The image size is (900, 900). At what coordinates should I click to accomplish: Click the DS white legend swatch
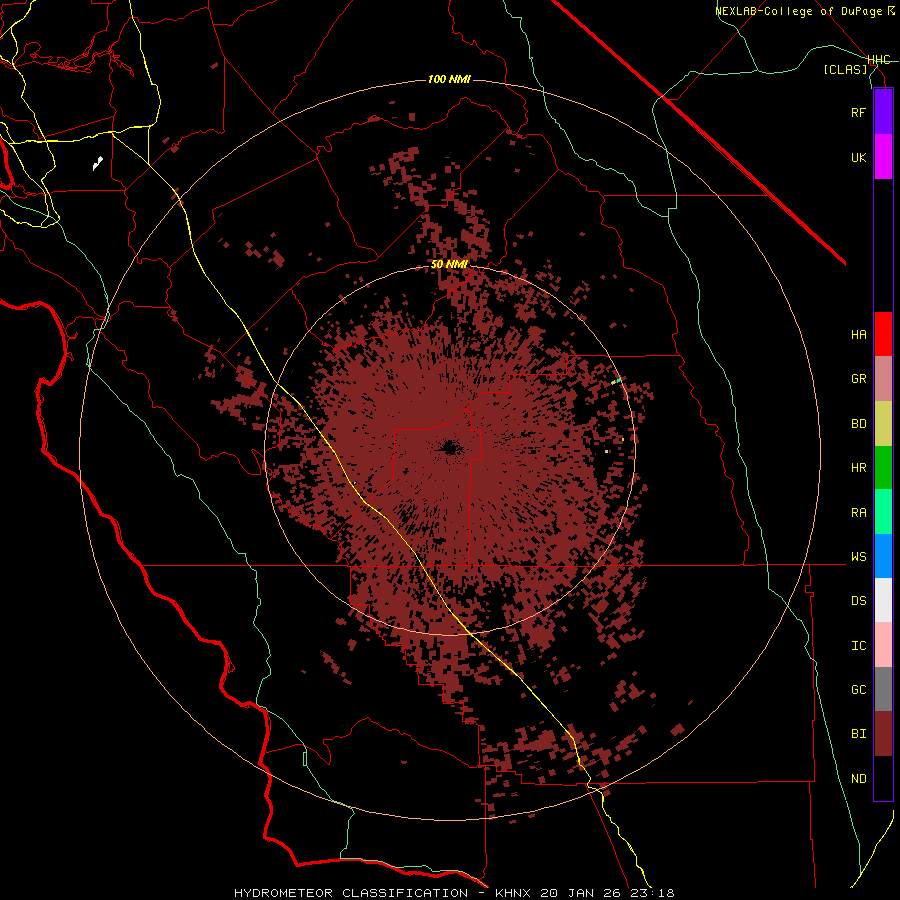click(x=883, y=600)
